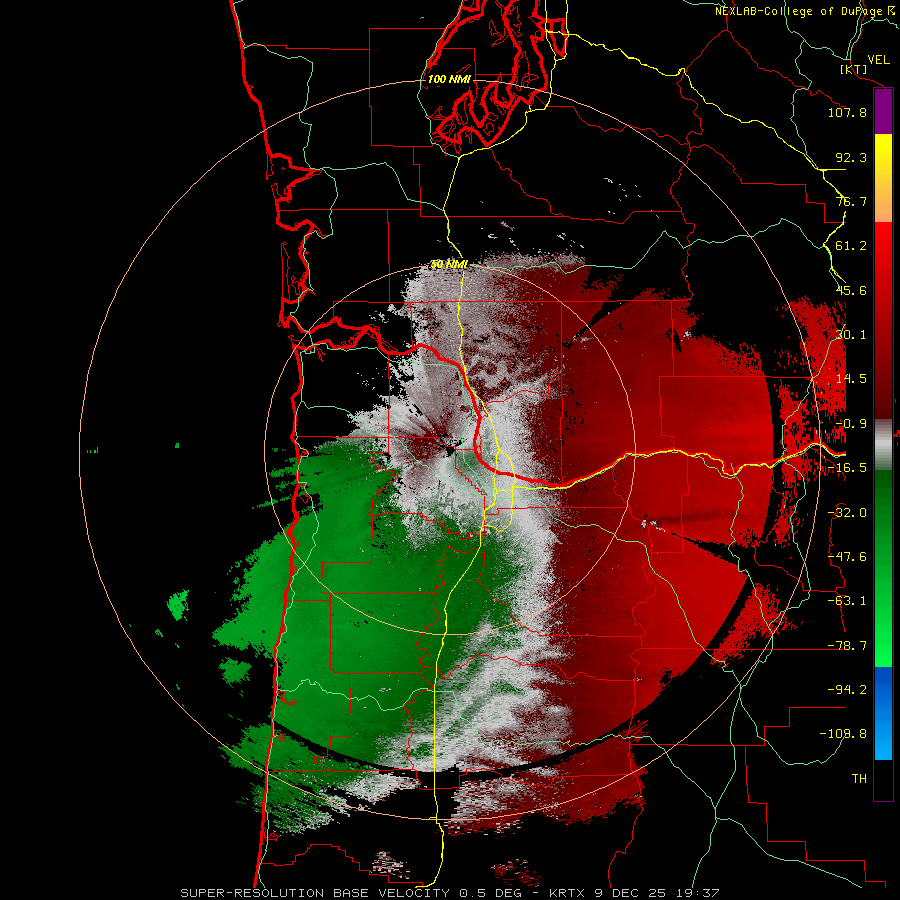Click the yellow-orange segment of the color bar

(x=883, y=178)
